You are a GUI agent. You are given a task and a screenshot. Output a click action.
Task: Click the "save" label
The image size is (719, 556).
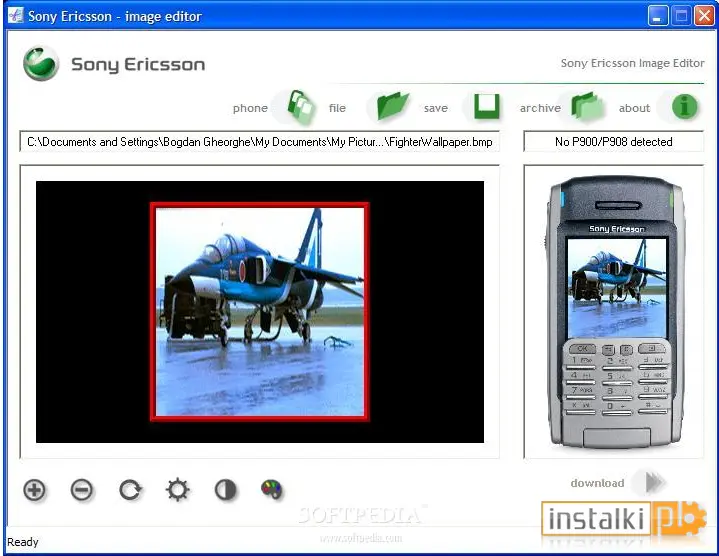pos(436,108)
